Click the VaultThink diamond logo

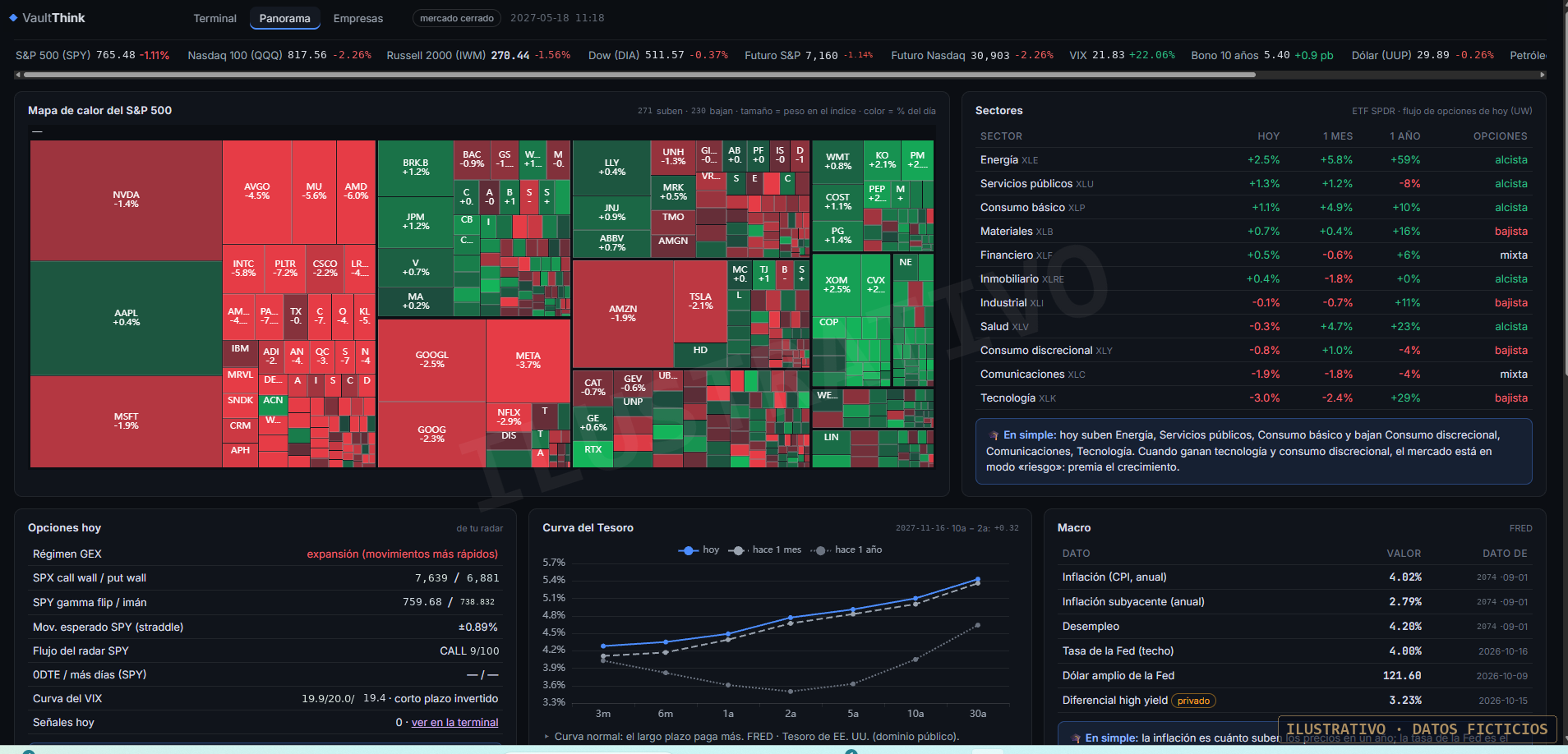pyautogui.click(x=13, y=17)
